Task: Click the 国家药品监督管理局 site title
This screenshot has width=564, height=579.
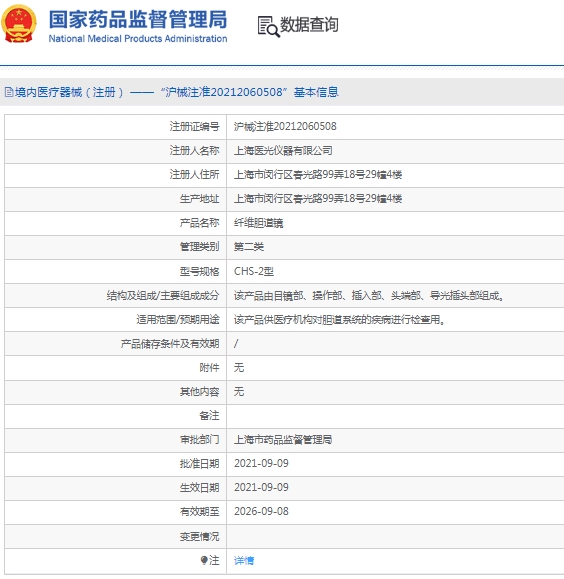Action: (138, 19)
